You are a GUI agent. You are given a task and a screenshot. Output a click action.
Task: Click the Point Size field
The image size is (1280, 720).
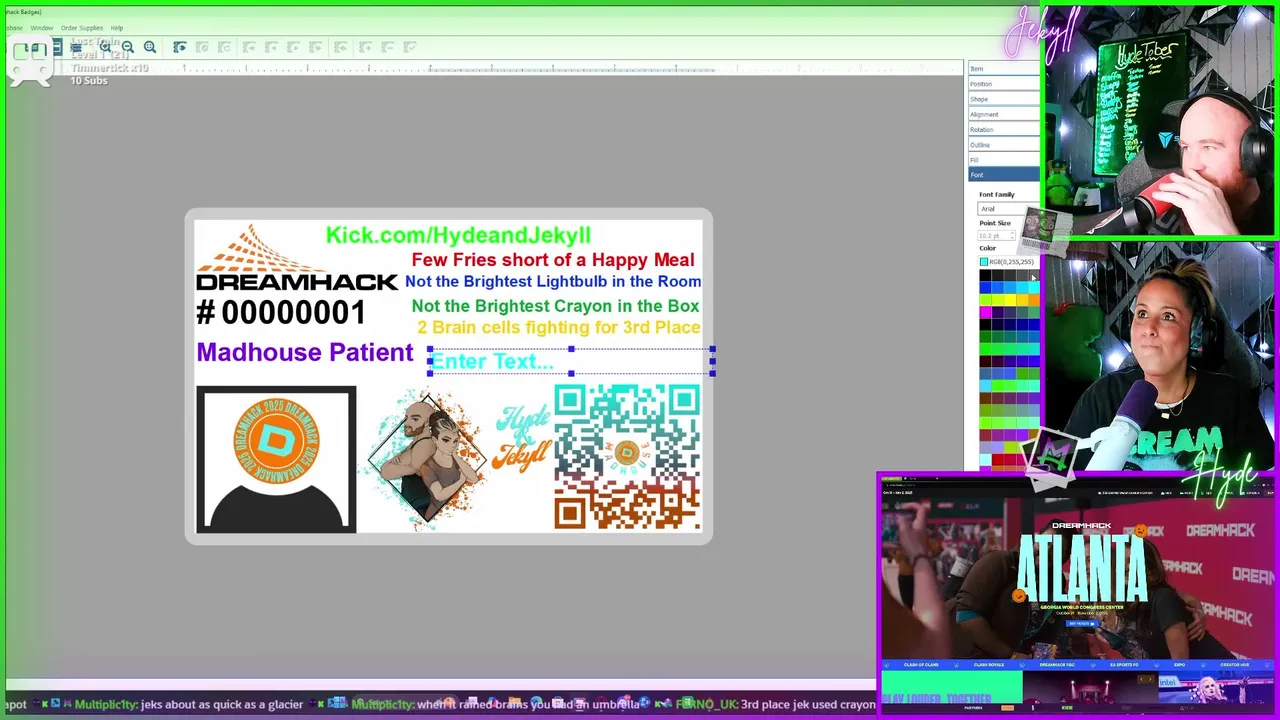click(x=997, y=236)
